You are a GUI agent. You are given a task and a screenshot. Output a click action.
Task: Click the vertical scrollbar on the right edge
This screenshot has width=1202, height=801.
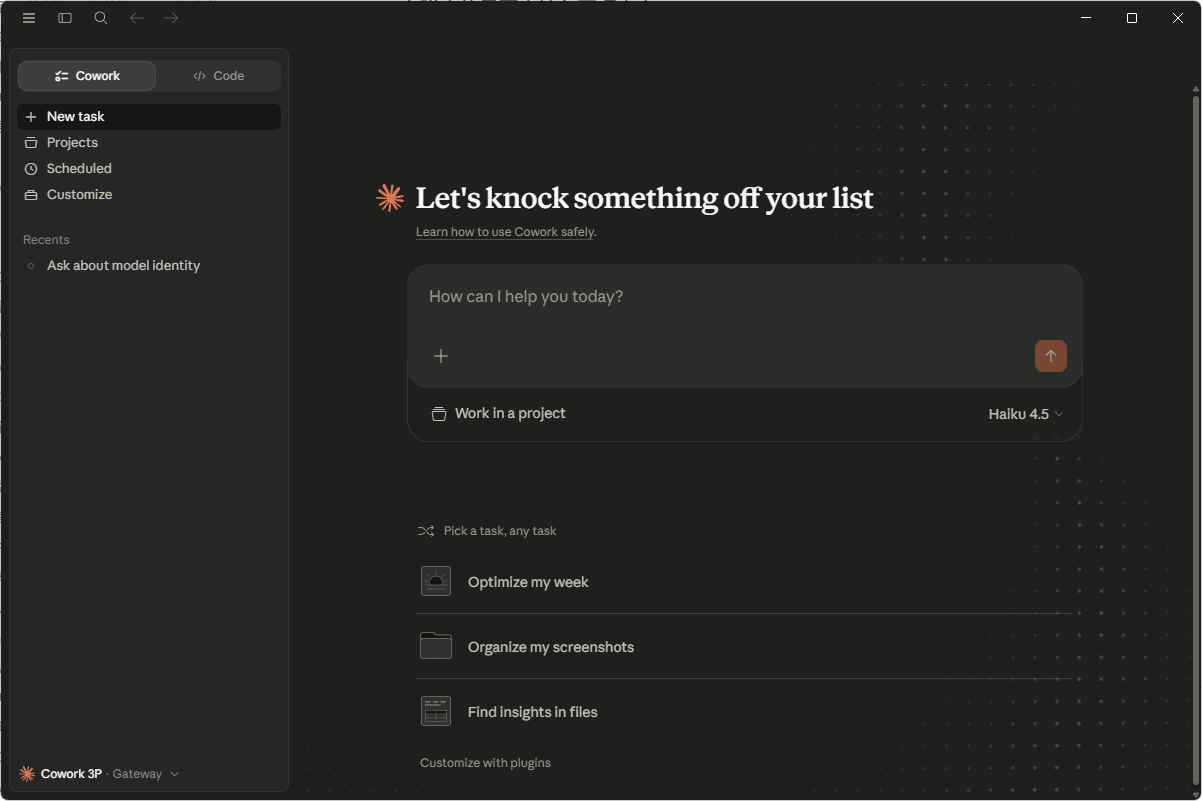(x=1196, y=440)
